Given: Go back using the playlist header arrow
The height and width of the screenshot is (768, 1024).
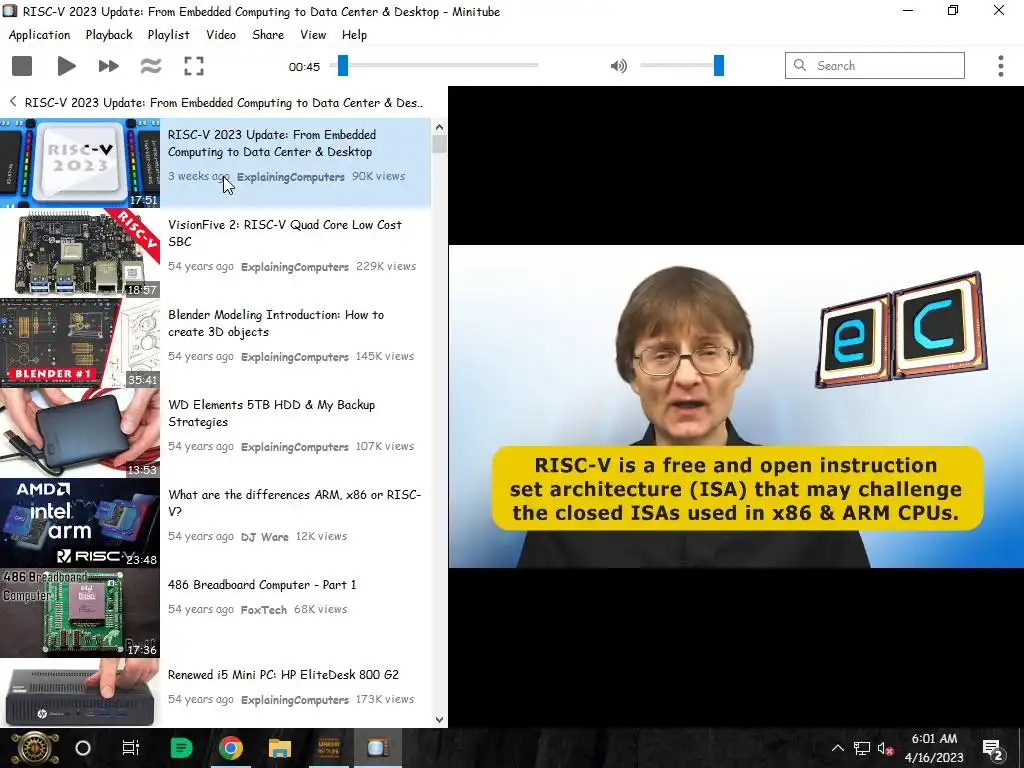Looking at the screenshot, I should [x=13, y=102].
